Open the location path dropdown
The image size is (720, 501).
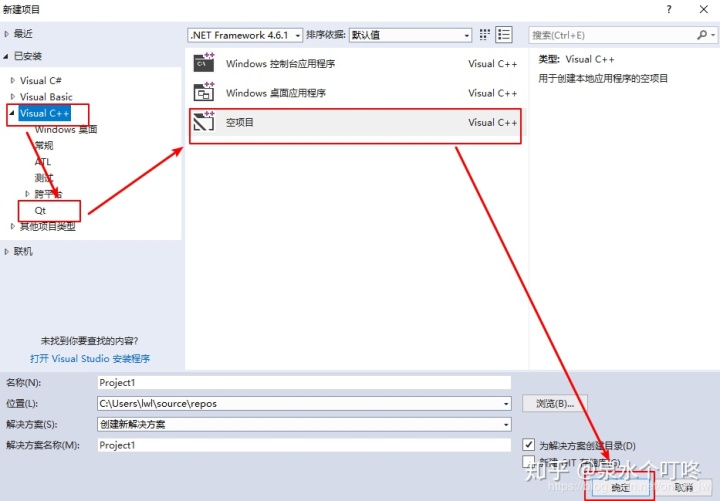coord(506,404)
